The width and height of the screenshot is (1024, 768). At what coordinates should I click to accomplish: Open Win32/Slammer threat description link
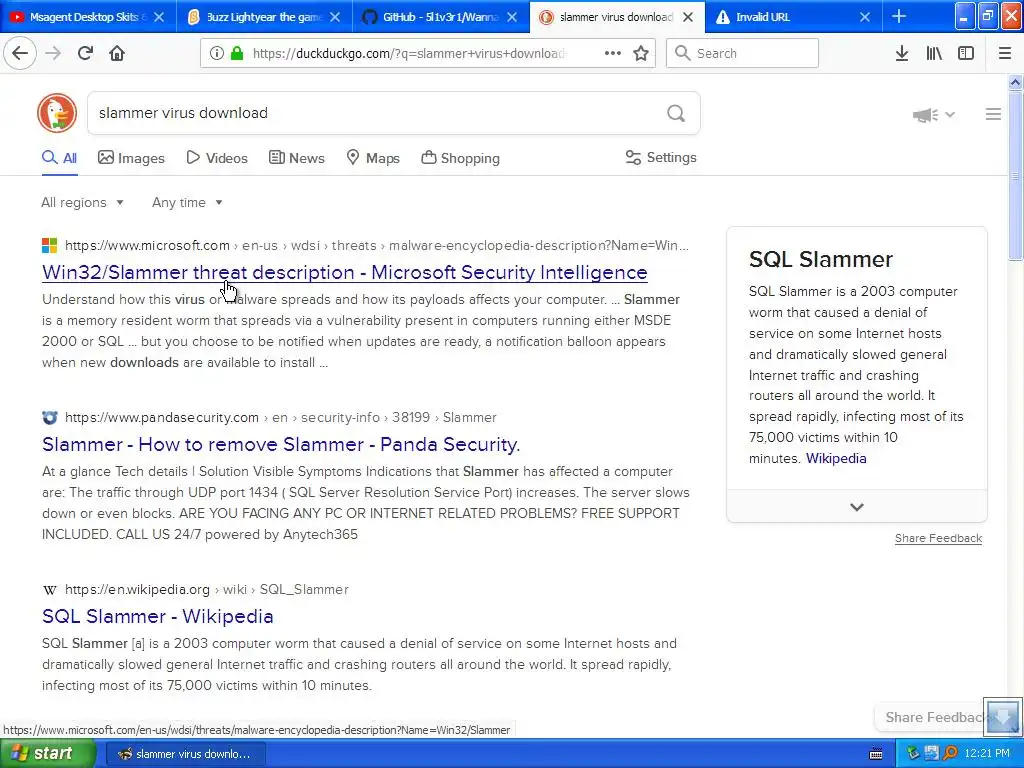345,272
